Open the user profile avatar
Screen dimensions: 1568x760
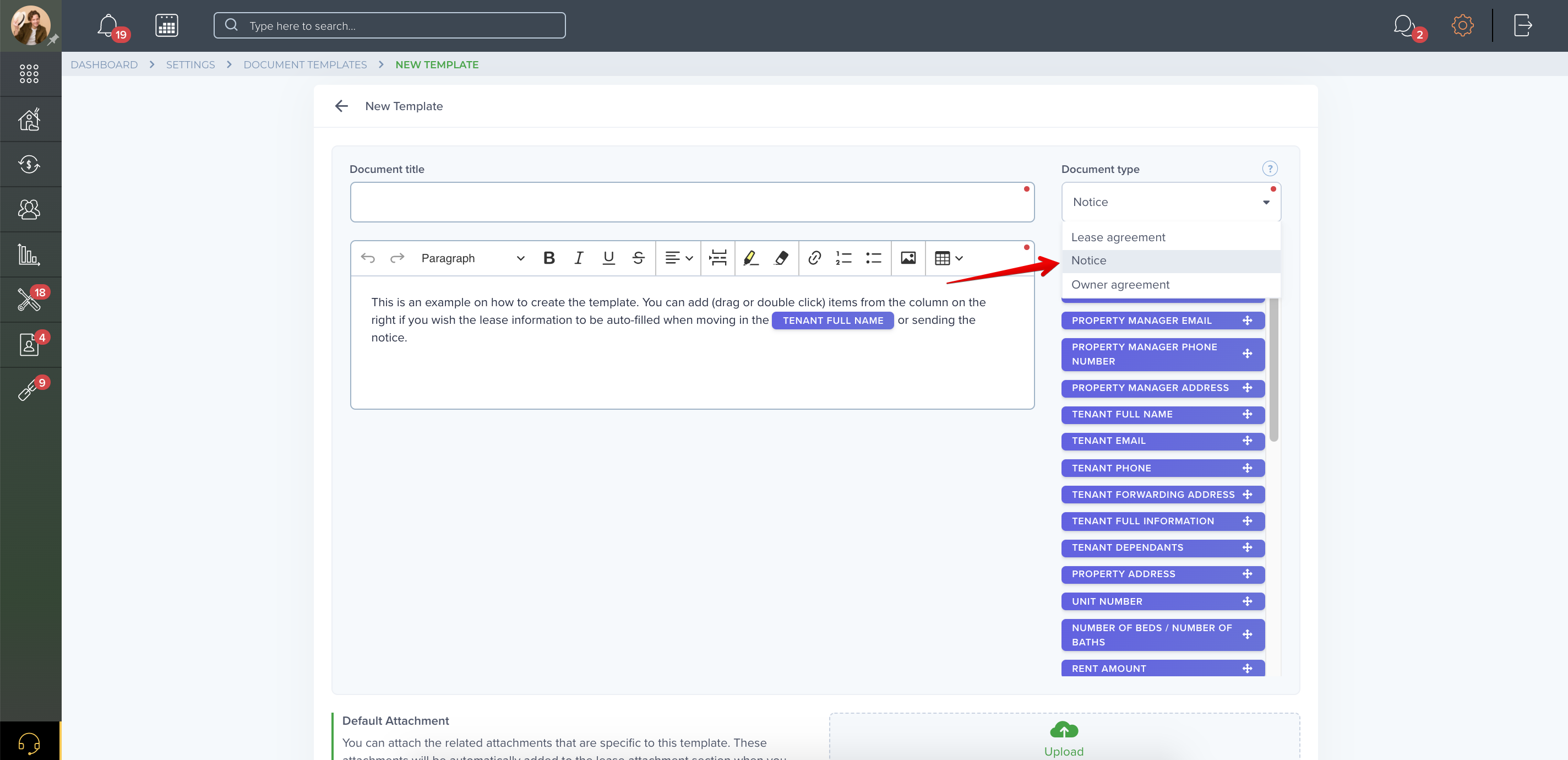(x=30, y=25)
